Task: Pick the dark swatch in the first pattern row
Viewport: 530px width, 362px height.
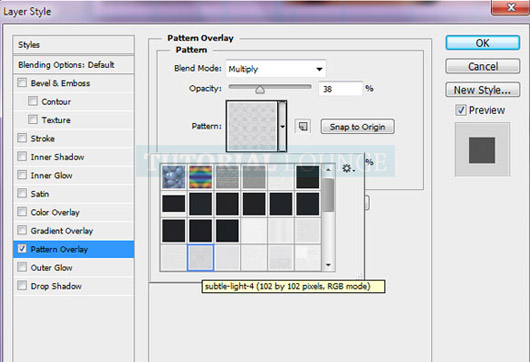Action: [308, 177]
